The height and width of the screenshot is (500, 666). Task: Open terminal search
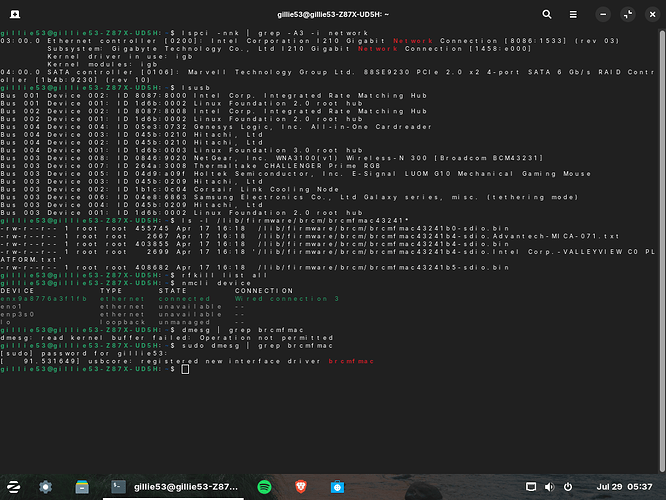(x=547, y=14)
